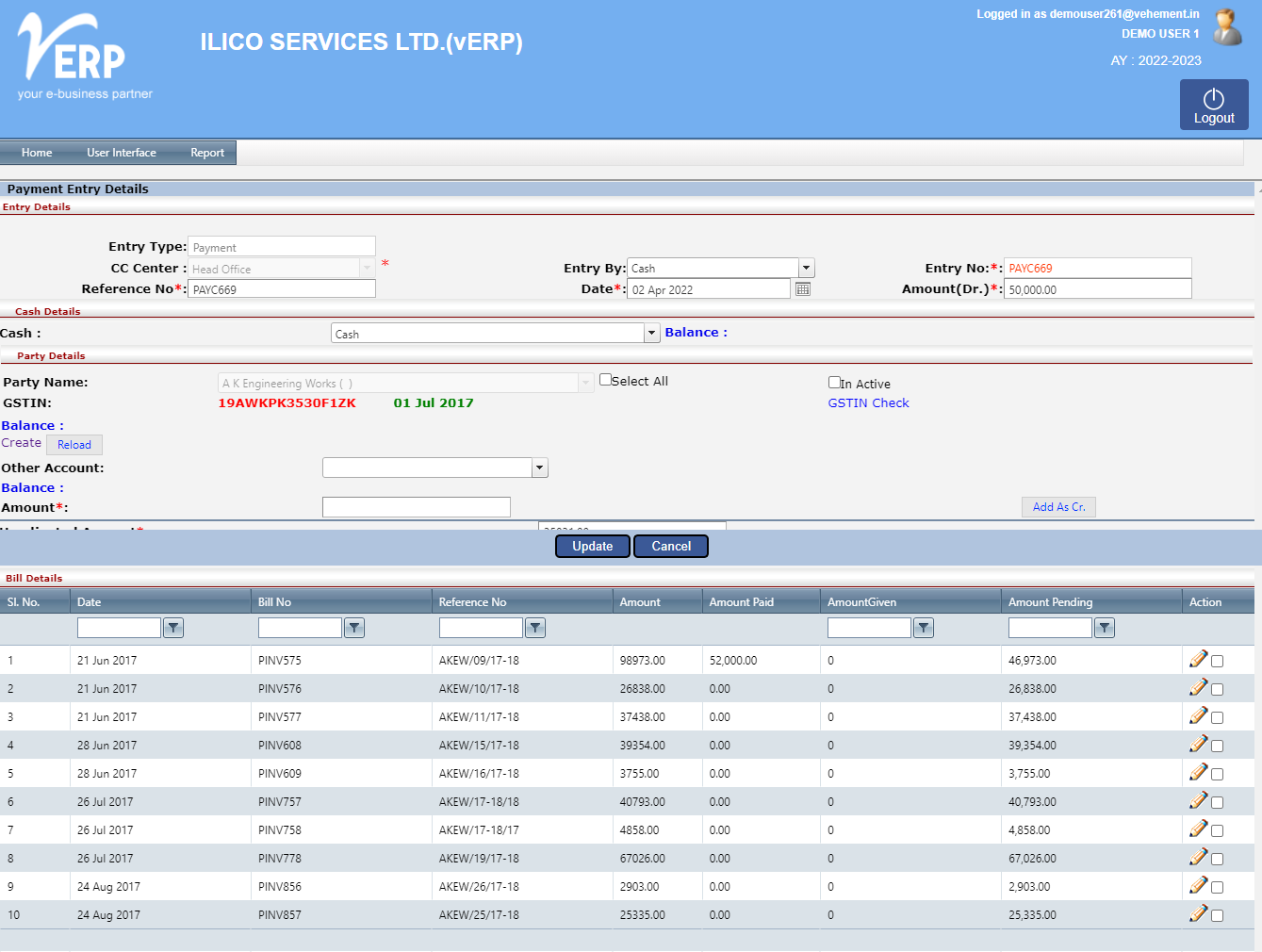Edit bill PINV576 with pencil icon
The height and width of the screenshot is (952, 1262).
1198,687
